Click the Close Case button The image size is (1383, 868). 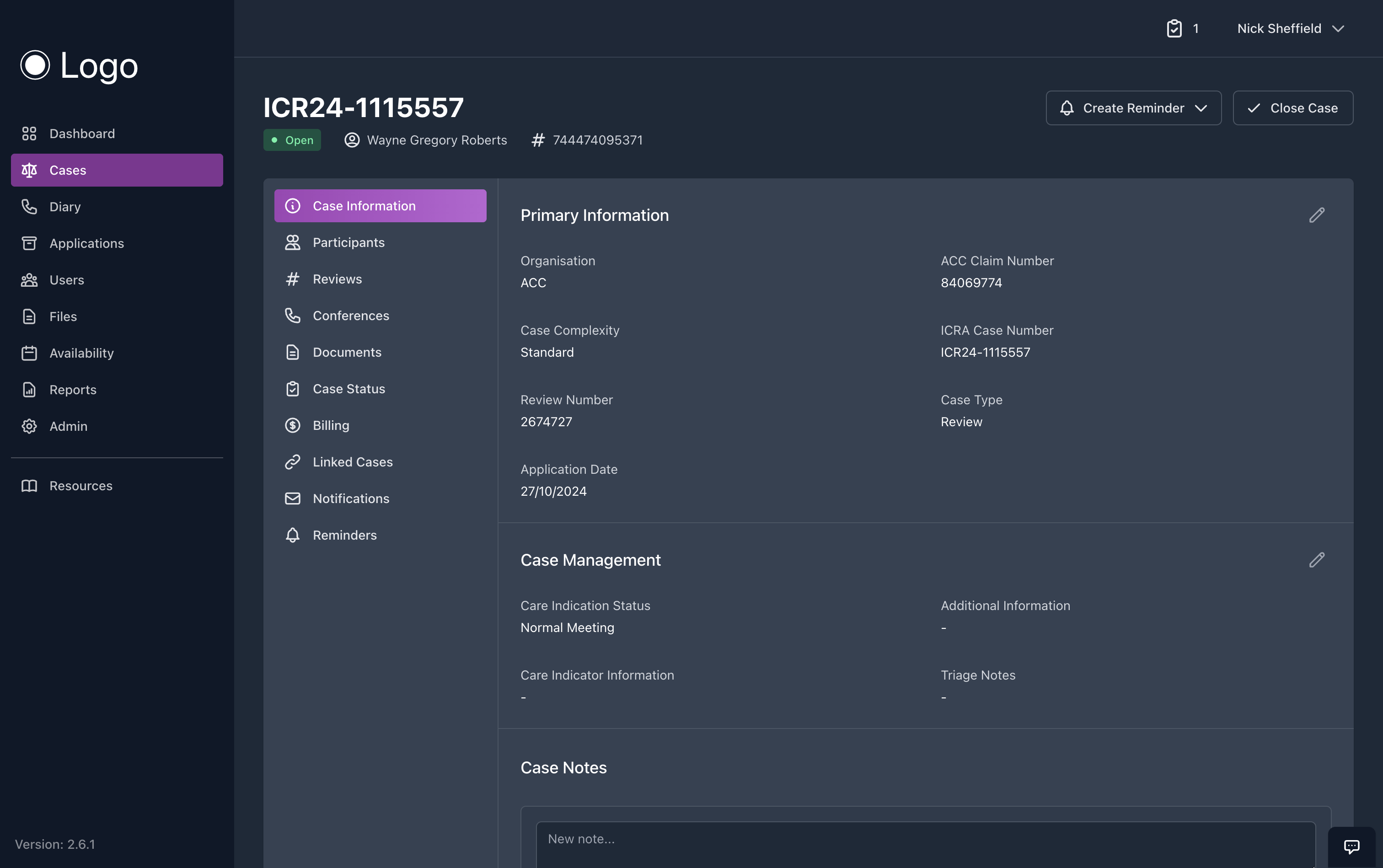1293,107
